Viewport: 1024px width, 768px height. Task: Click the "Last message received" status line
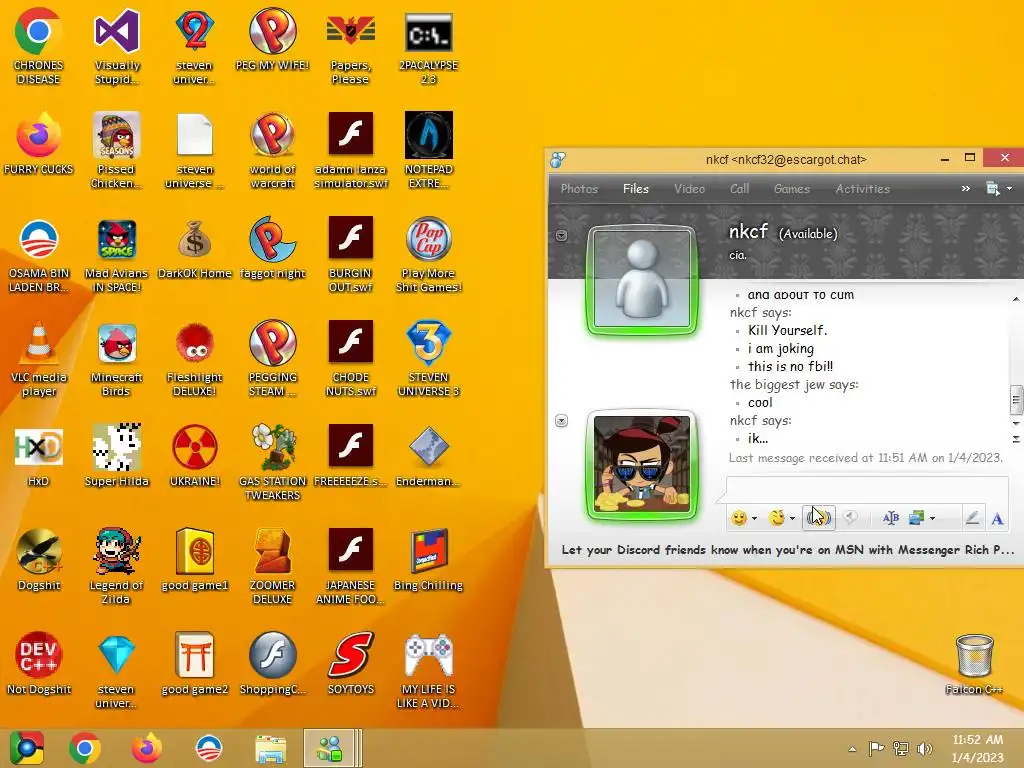pos(865,458)
